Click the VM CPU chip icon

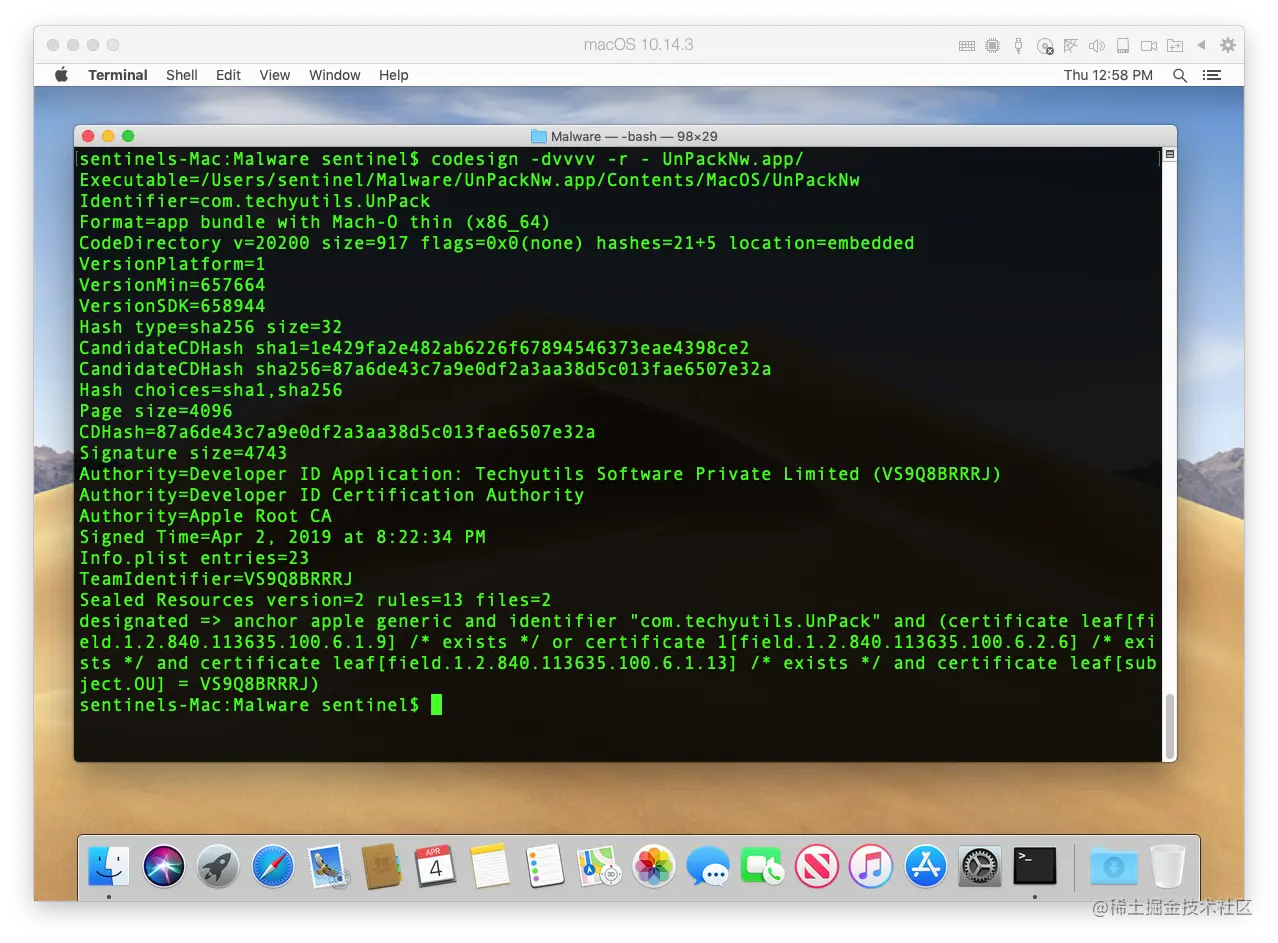993,45
